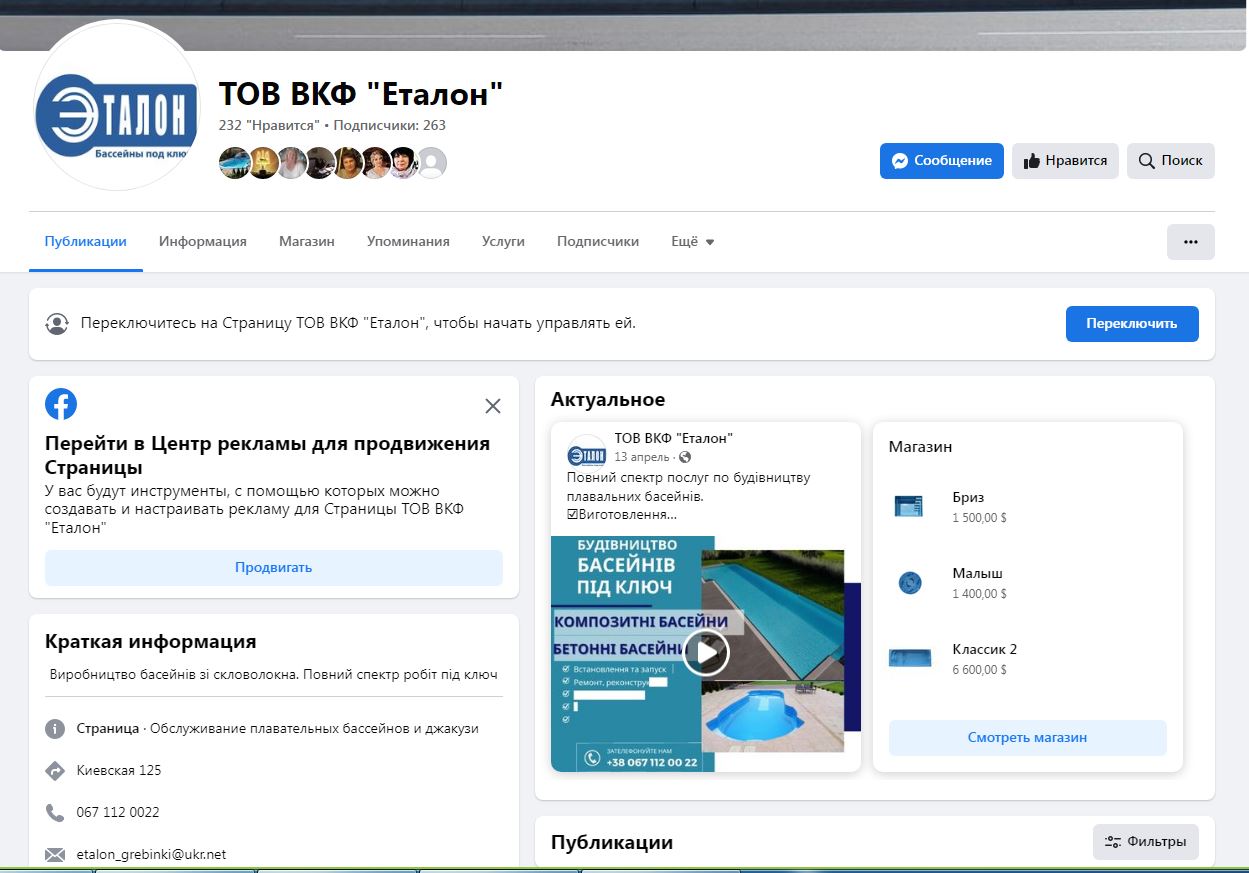Open the post author ТОВ ВКФ "Еталон" link
Image resolution: width=1249 pixels, height=873 pixels.
click(x=674, y=438)
